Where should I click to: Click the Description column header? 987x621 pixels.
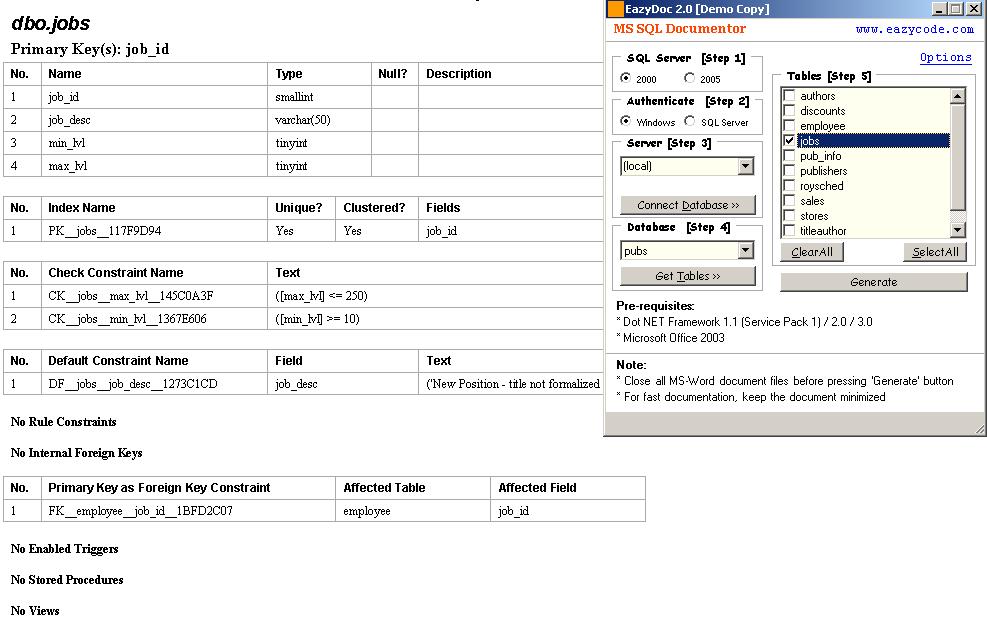(x=459, y=74)
